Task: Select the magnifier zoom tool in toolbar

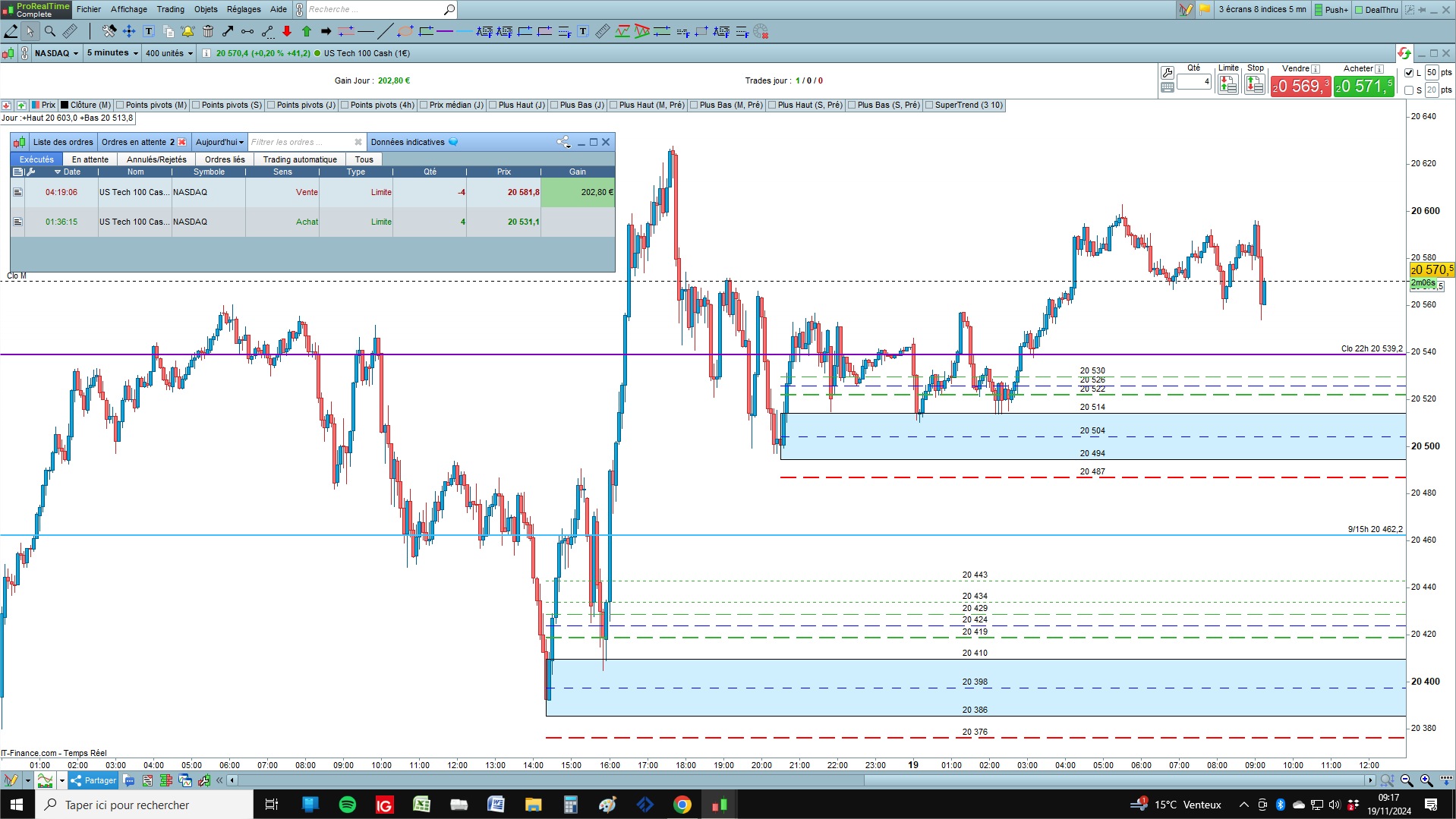Action: [50, 31]
